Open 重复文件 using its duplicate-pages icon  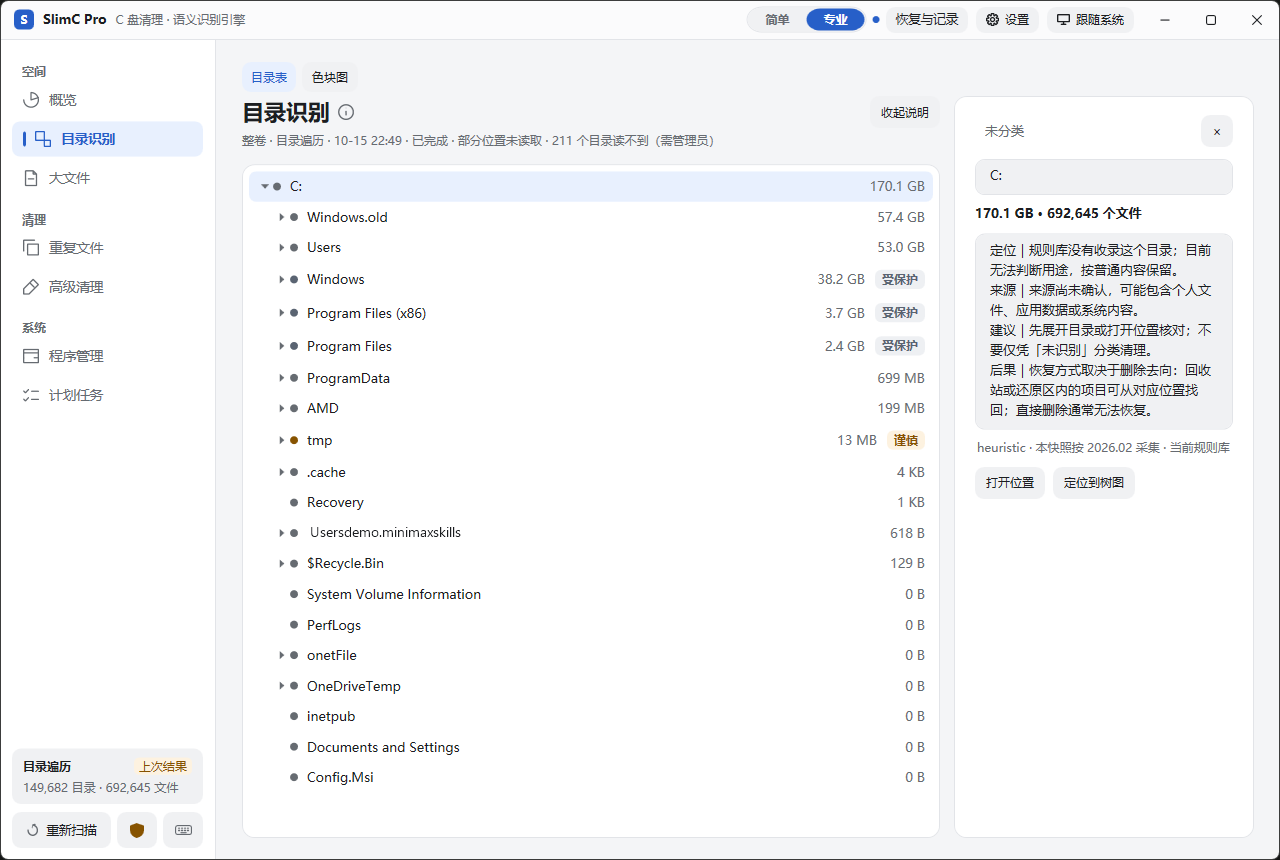31,248
